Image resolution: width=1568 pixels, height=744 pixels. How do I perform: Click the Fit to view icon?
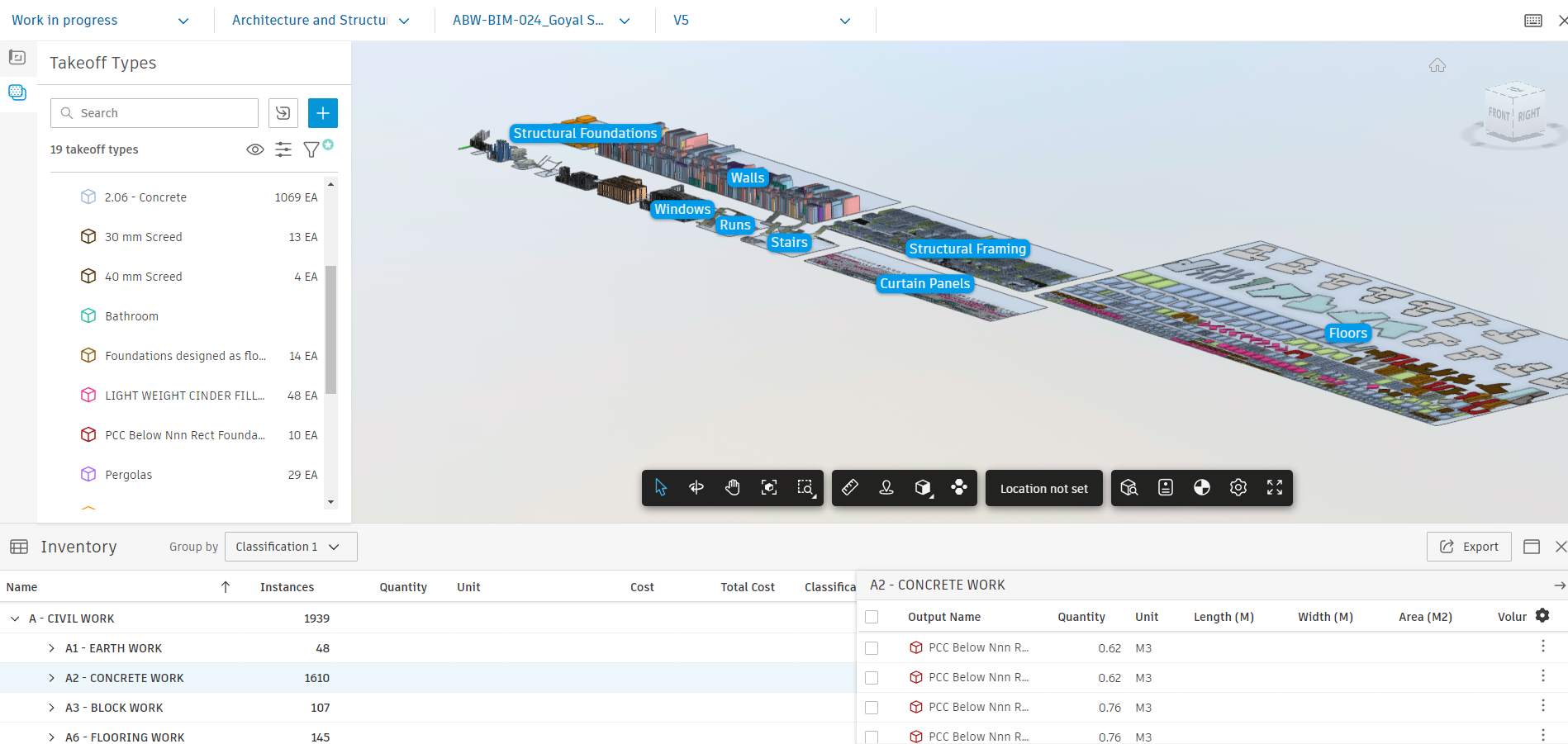point(769,488)
